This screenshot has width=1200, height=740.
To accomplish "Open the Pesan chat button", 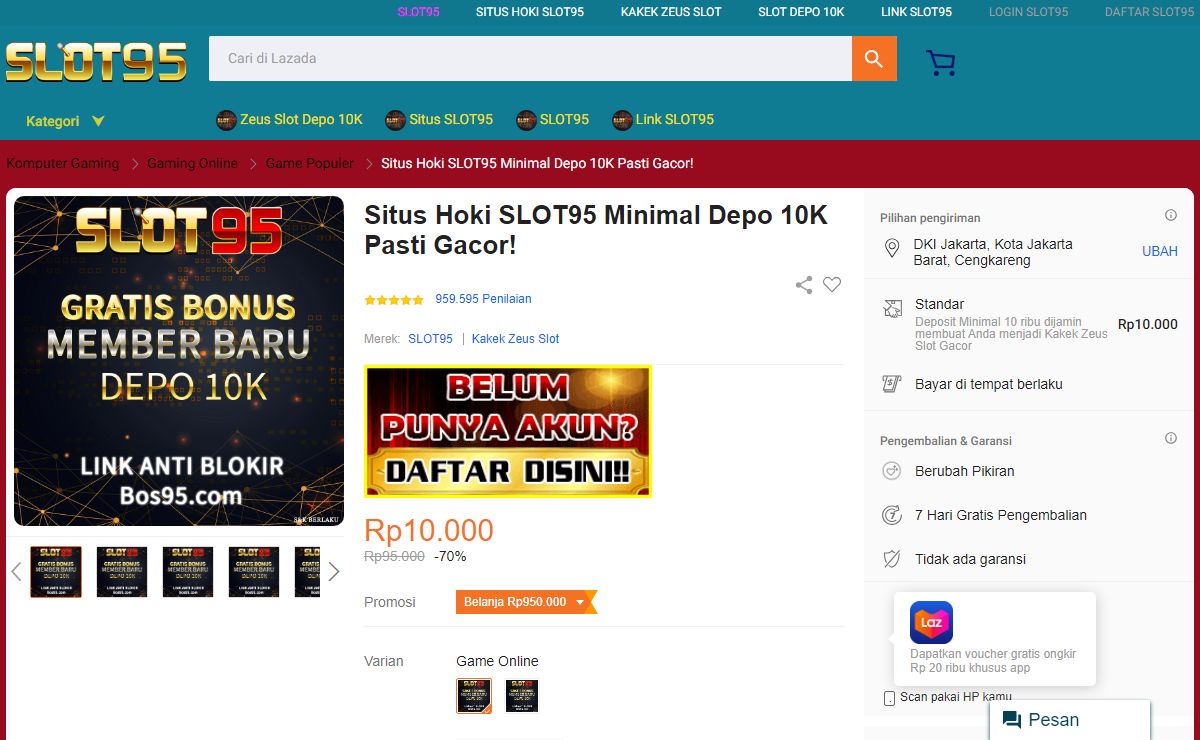I will coord(1070,720).
